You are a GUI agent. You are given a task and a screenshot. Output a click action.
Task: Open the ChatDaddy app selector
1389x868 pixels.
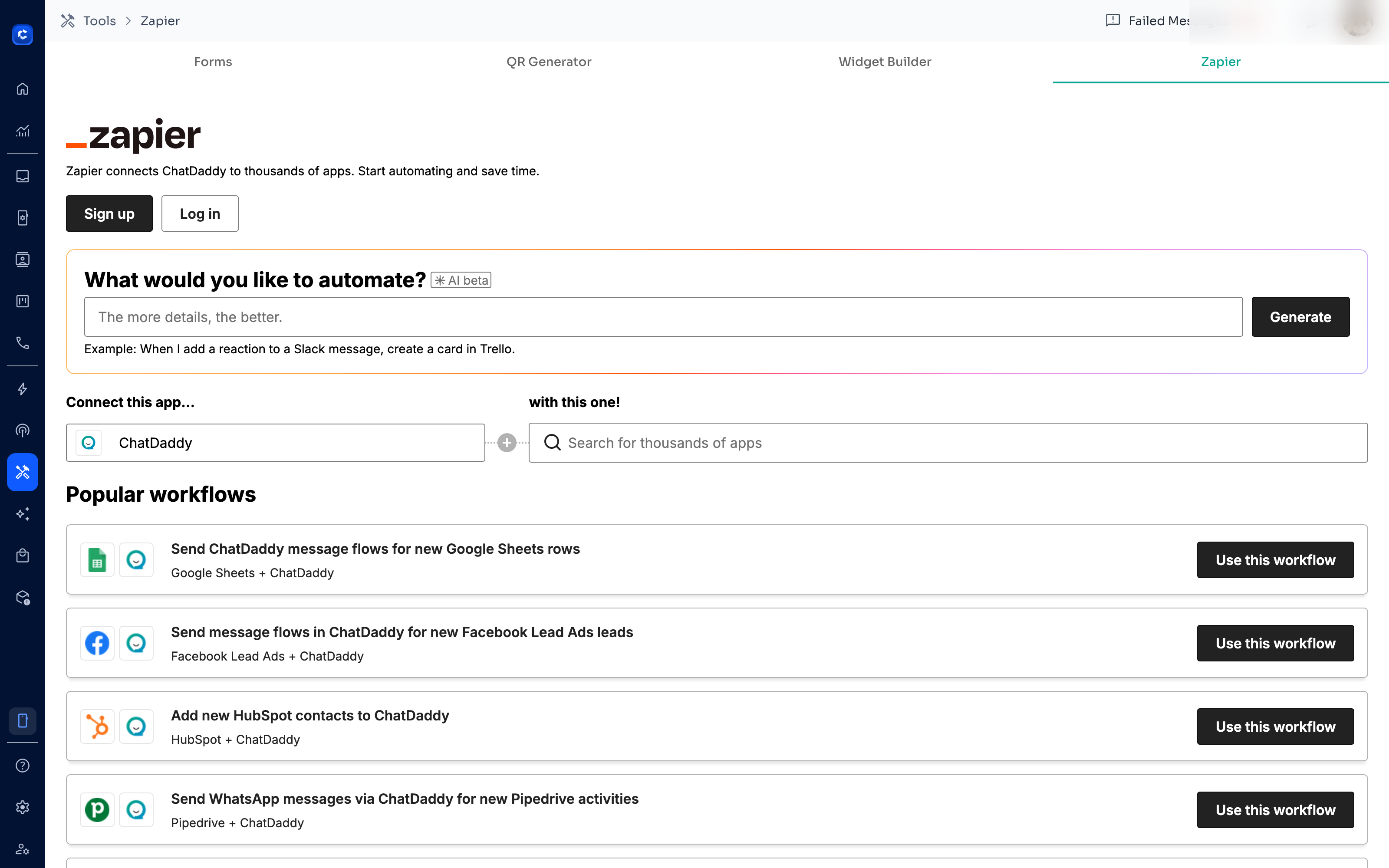(x=276, y=443)
